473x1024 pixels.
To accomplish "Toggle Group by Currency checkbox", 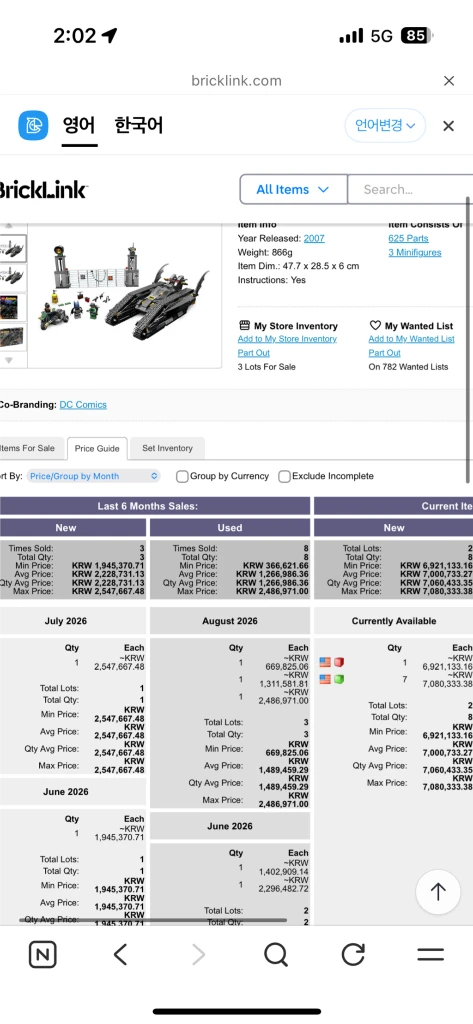I will click(182, 476).
